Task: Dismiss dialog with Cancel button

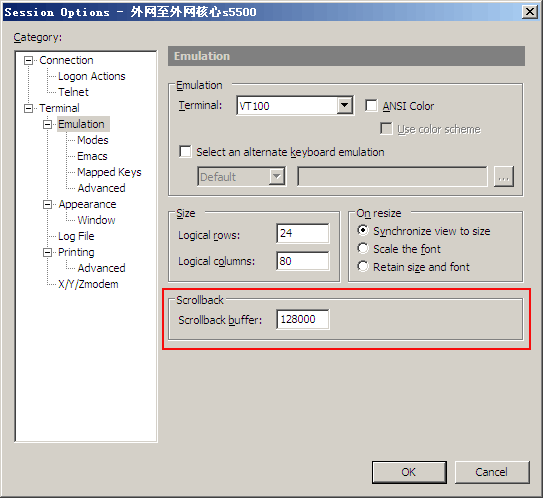Action: pyautogui.click(x=492, y=472)
